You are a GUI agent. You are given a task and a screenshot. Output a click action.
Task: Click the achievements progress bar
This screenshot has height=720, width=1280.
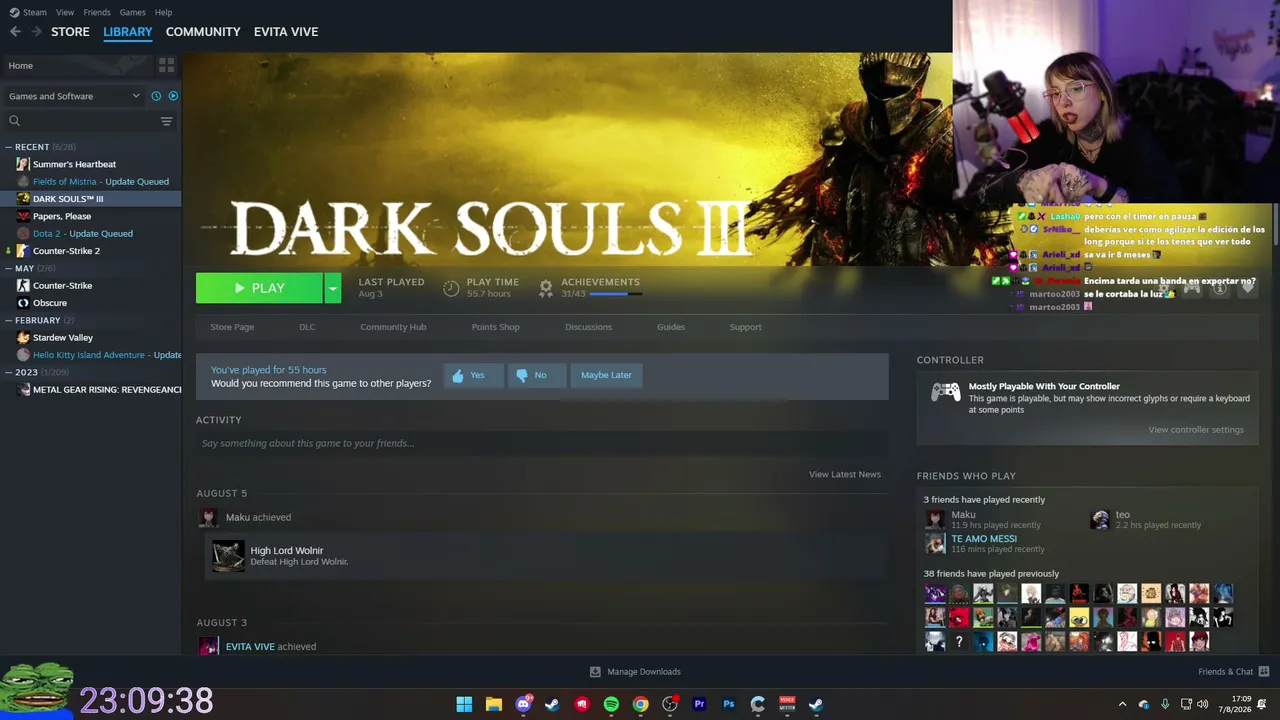[x=614, y=294]
